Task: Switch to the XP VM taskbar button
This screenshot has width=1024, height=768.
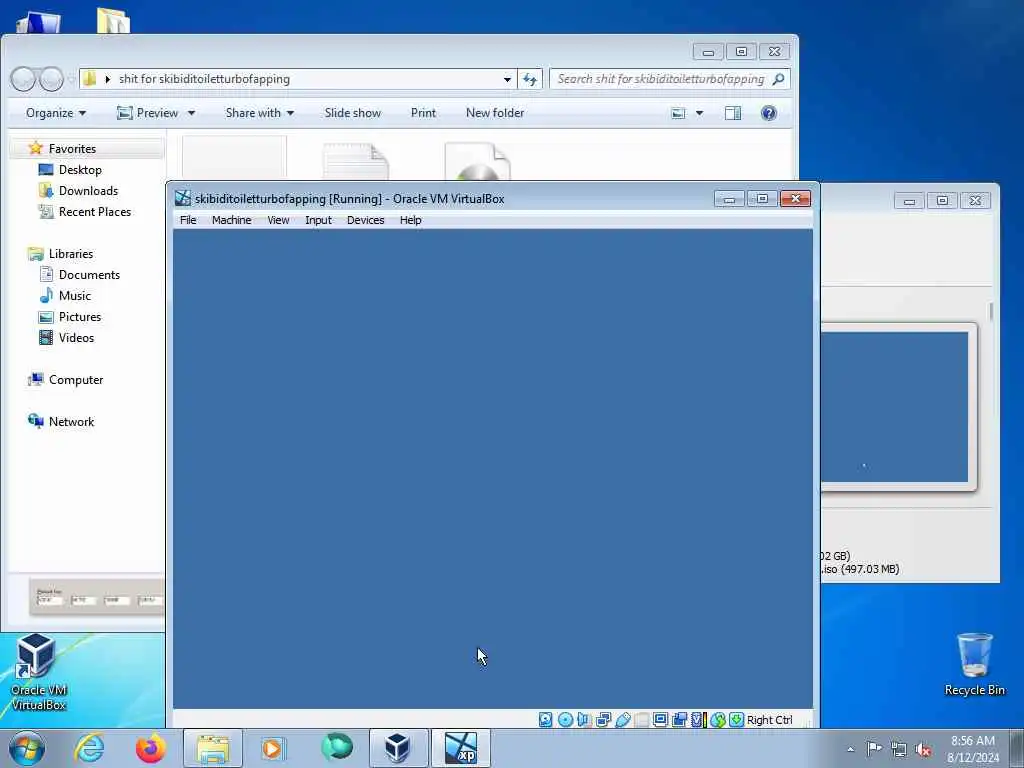Action: point(460,748)
